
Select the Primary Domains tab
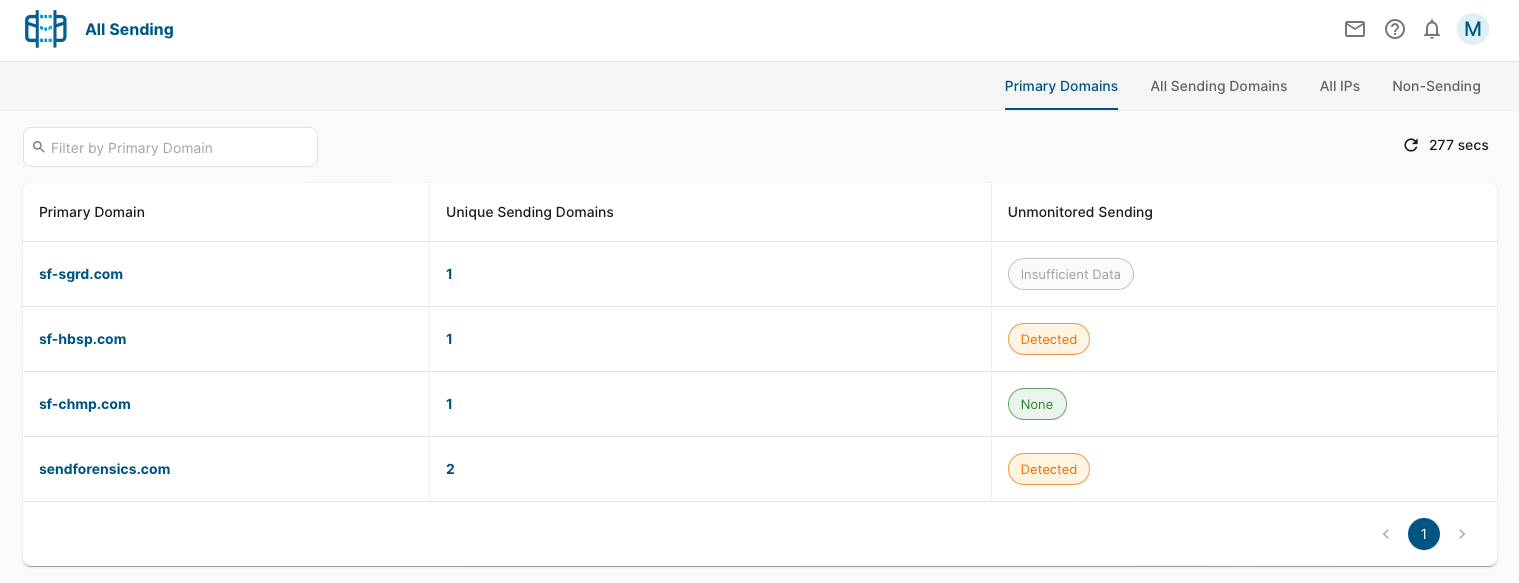[1061, 86]
